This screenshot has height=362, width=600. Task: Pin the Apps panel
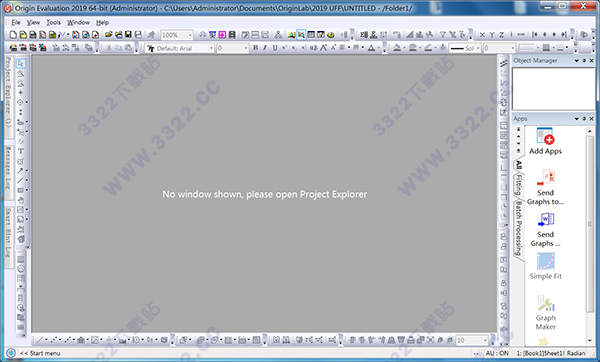584,119
